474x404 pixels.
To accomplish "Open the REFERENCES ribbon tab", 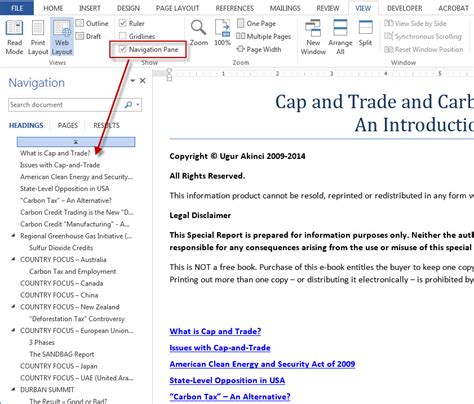I will 235,8.
